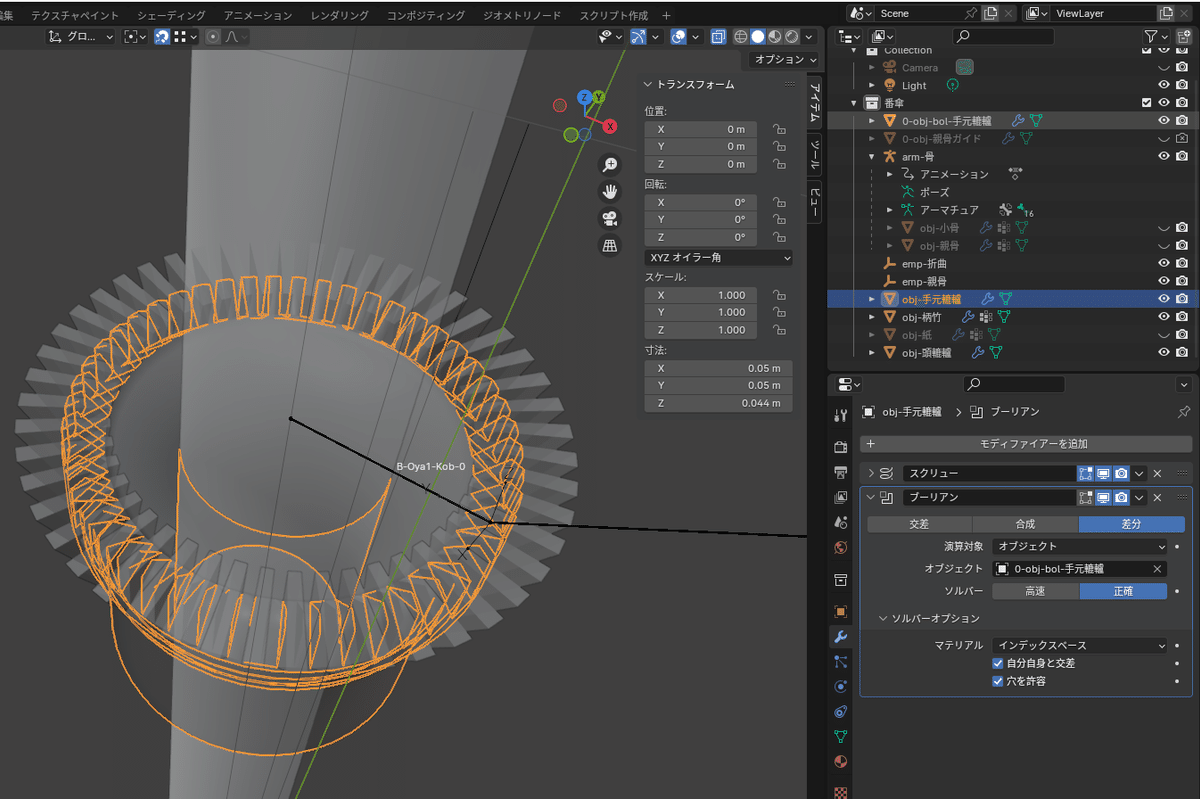Toggle X-ray mode icon
Screen dimensions: 1200x799
pyautogui.click(x=718, y=36)
